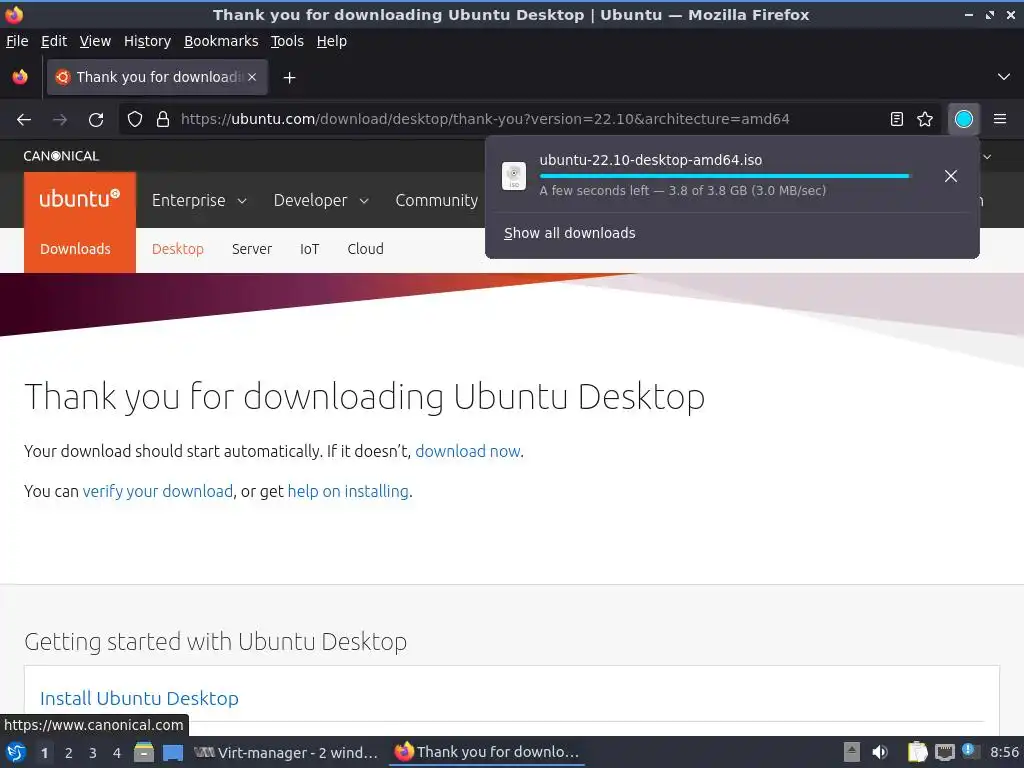Open 'Install Ubuntu Desktop' link

pyautogui.click(x=139, y=698)
